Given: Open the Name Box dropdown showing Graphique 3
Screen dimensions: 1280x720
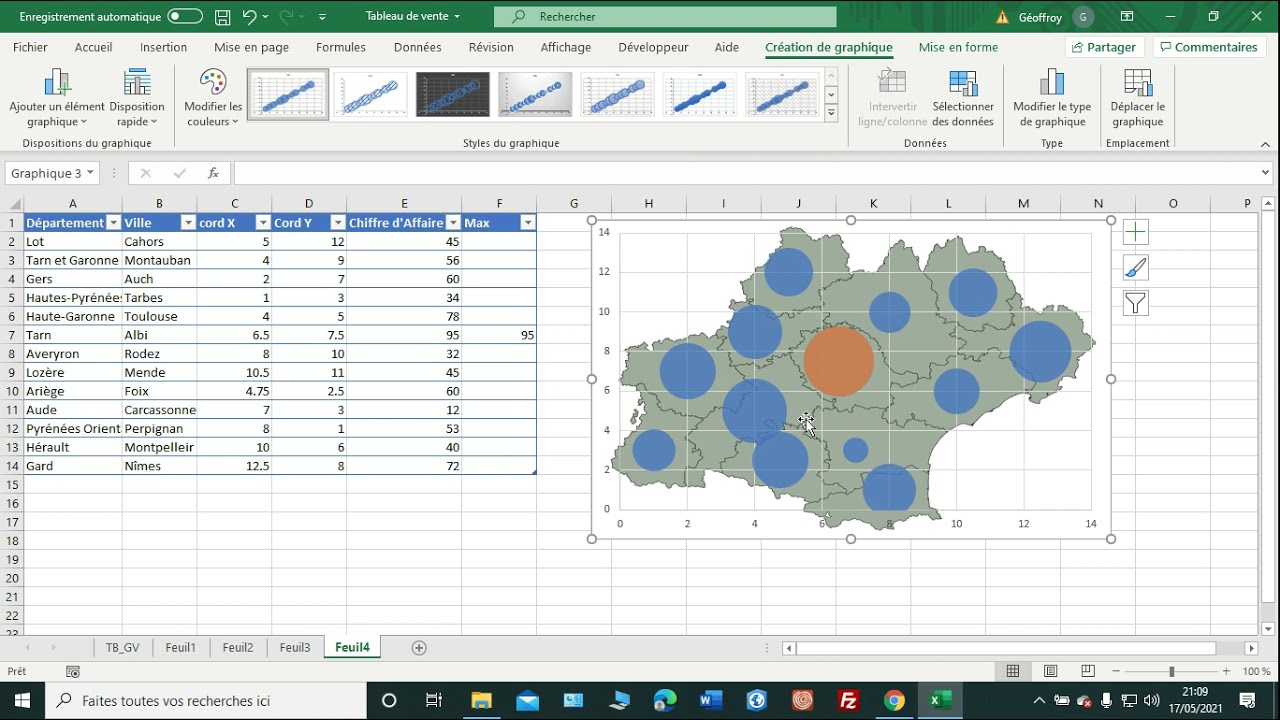Looking at the screenshot, I should point(90,173).
